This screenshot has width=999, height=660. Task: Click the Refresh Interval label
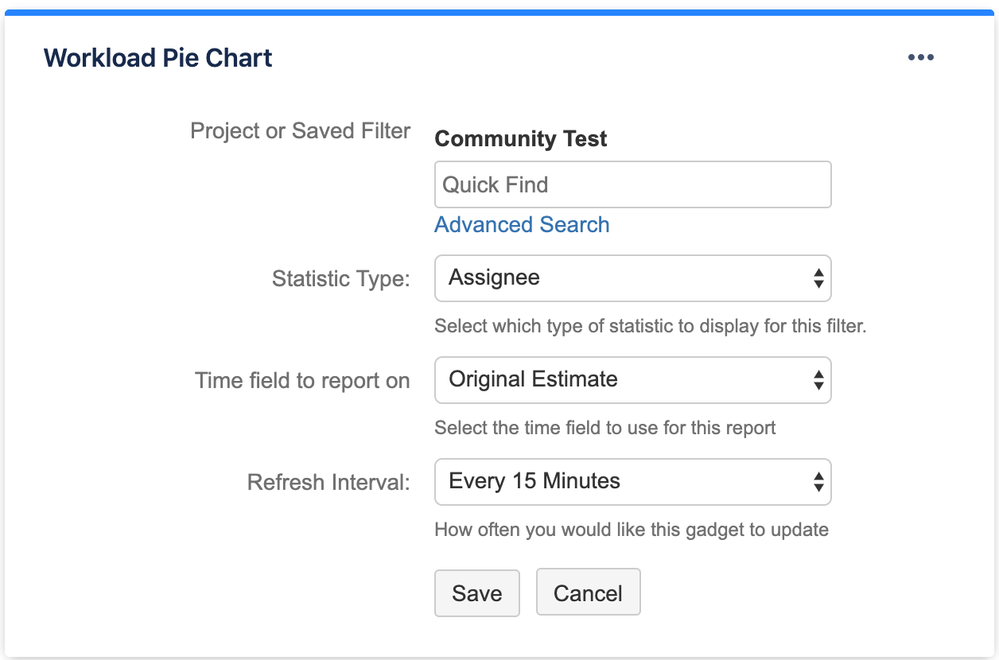pos(328,483)
